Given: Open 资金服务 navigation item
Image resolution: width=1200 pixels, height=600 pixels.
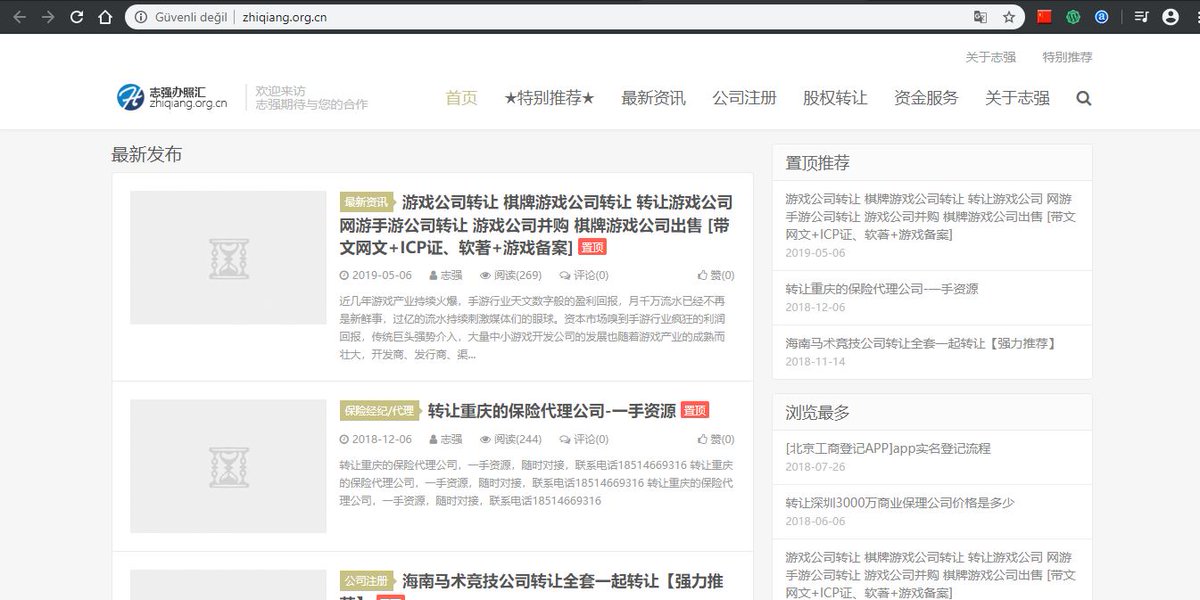Looking at the screenshot, I should point(926,98).
